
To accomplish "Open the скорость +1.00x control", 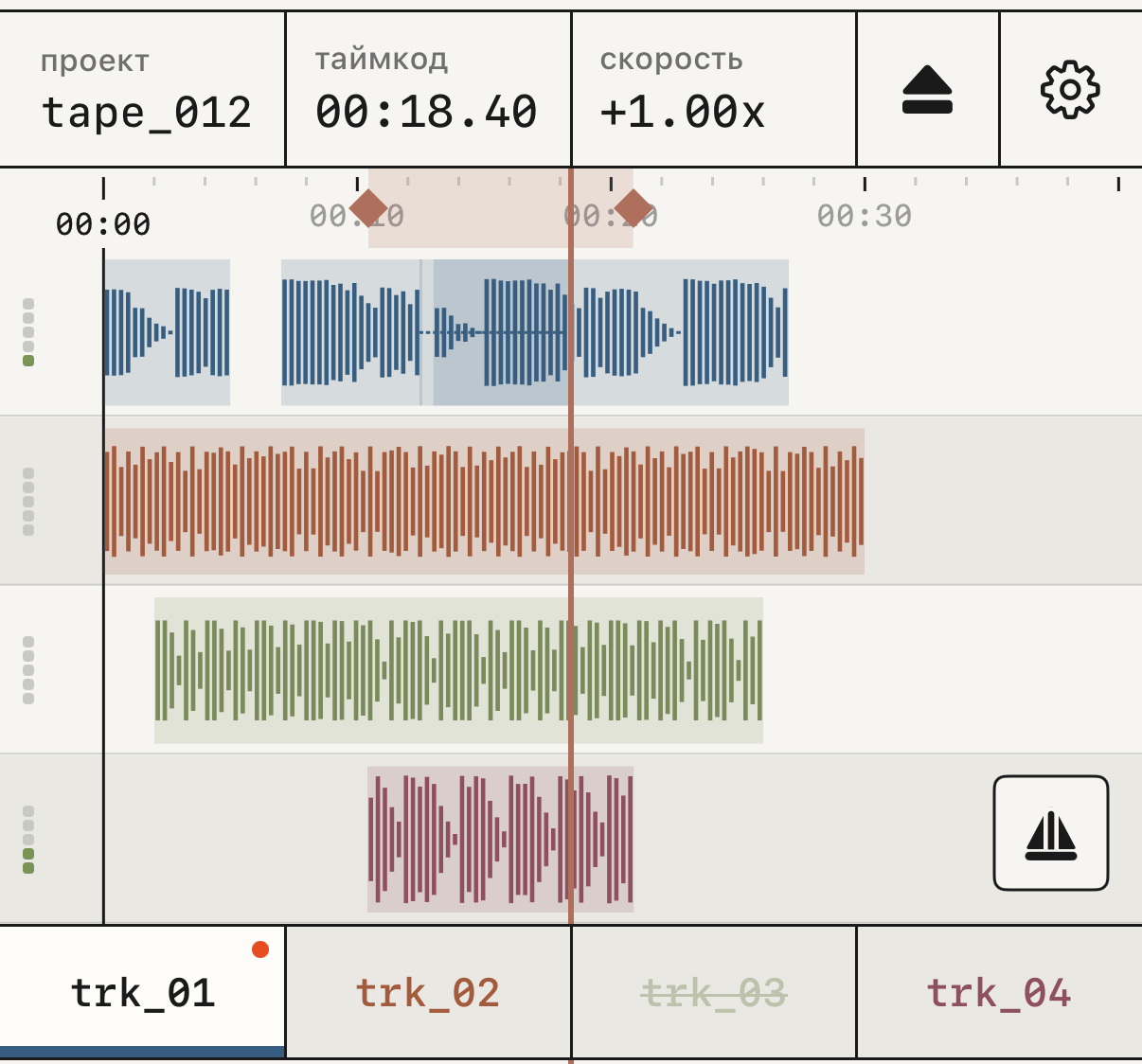I will (714, 90).
